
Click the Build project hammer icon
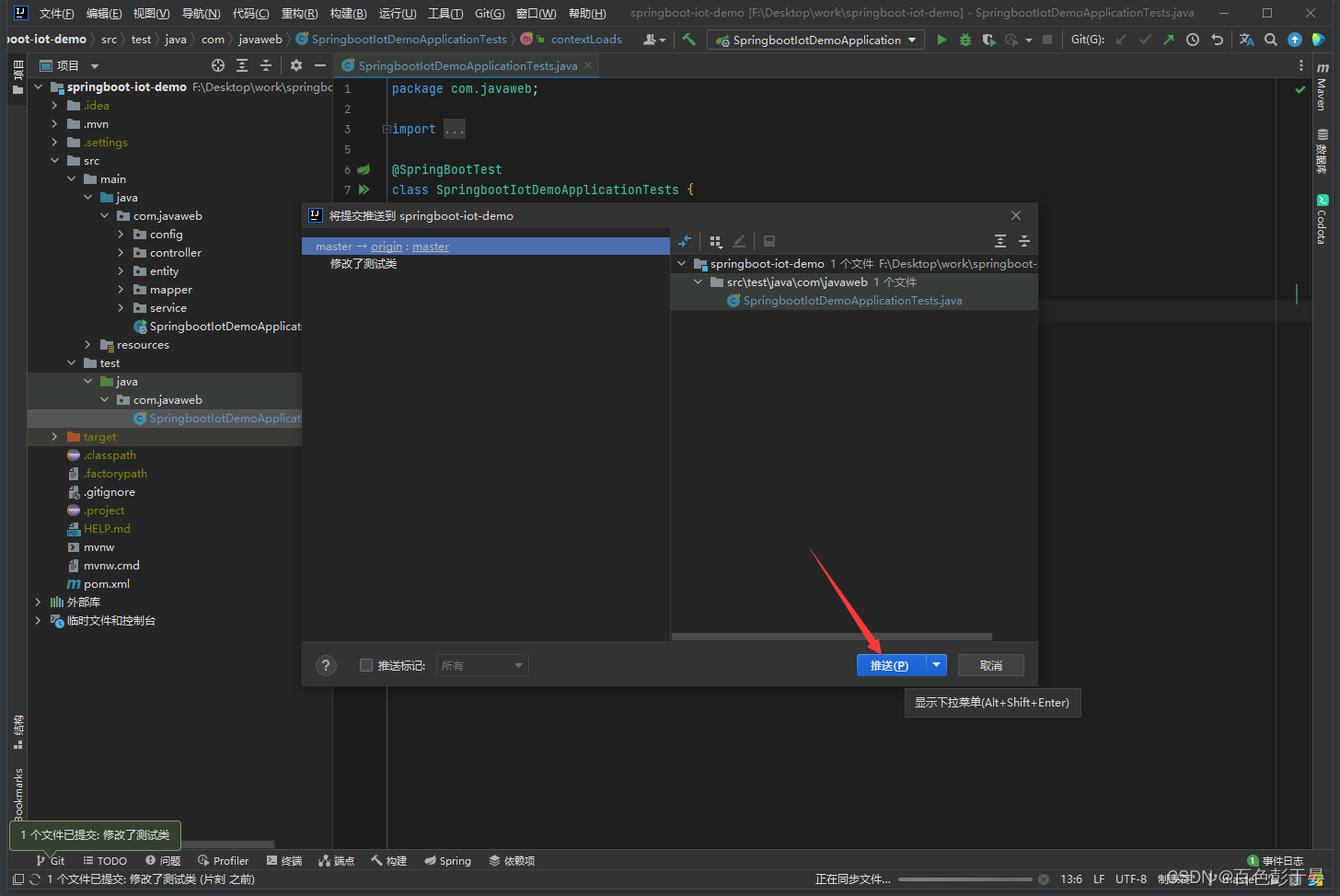[x=688, y=40]
